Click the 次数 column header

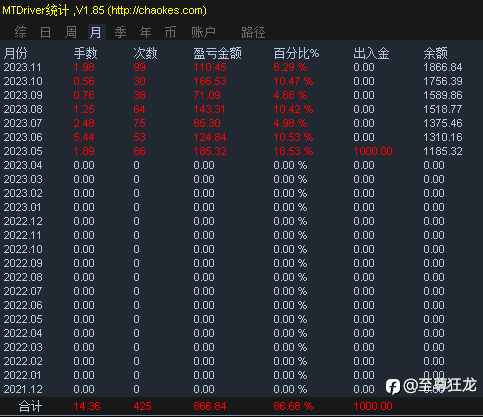[x=145, y=53]
